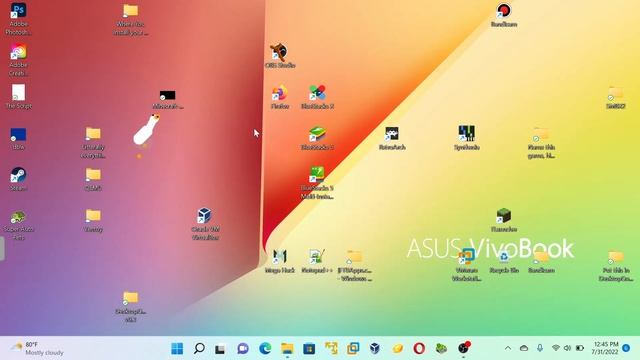This screenshot has height=360, width=640.
Task: Expand the hidden tray icons chevron
Action: tap(508, 348)
